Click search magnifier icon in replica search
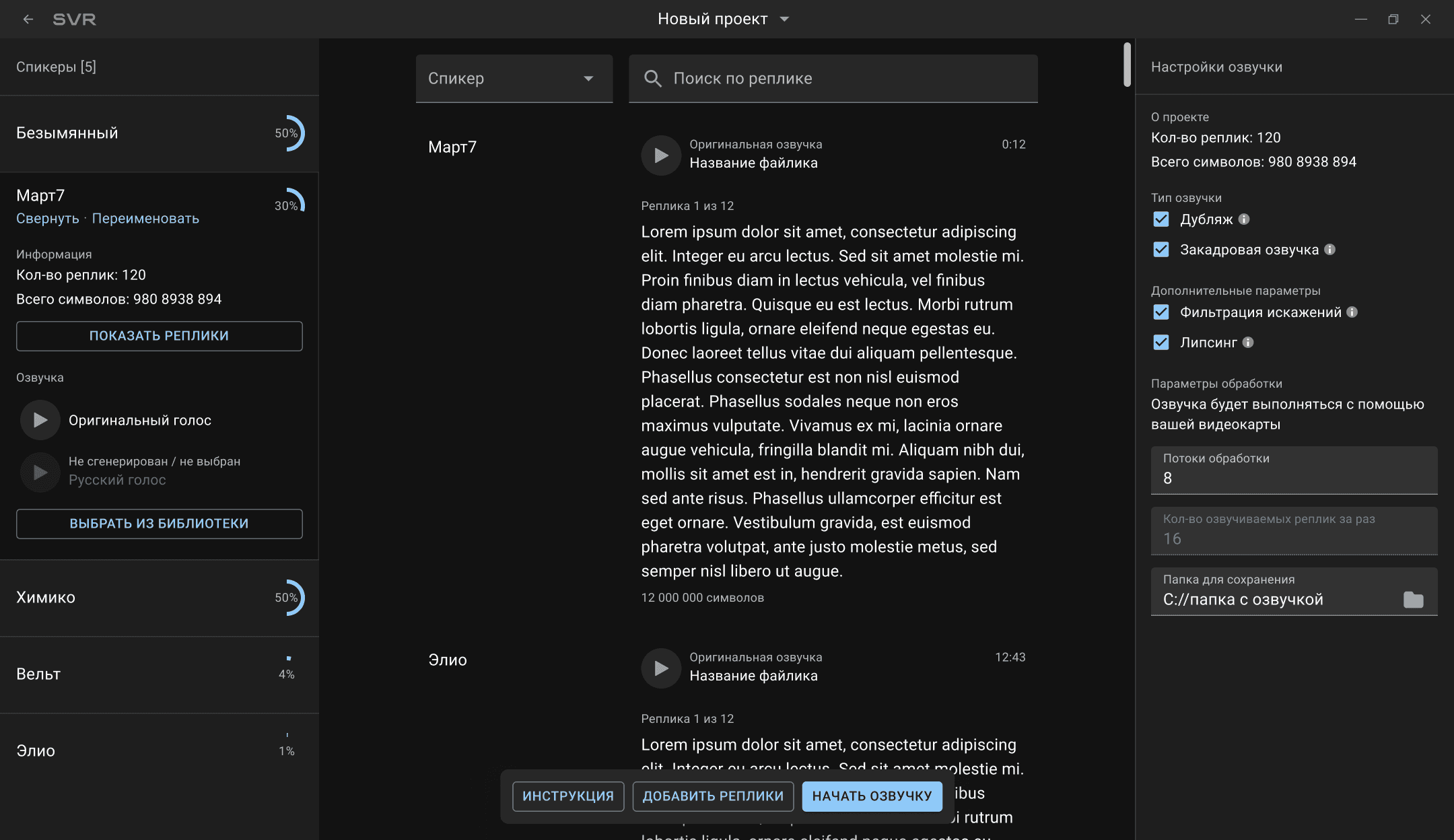The width and height of the screenshot is (1454, 840). [652, 79]
